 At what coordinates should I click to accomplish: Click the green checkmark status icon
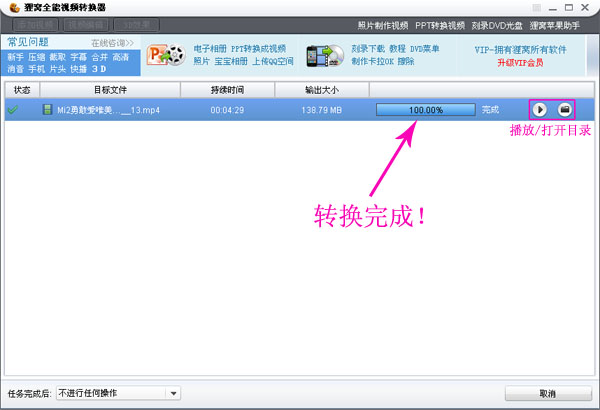[13, 110]
